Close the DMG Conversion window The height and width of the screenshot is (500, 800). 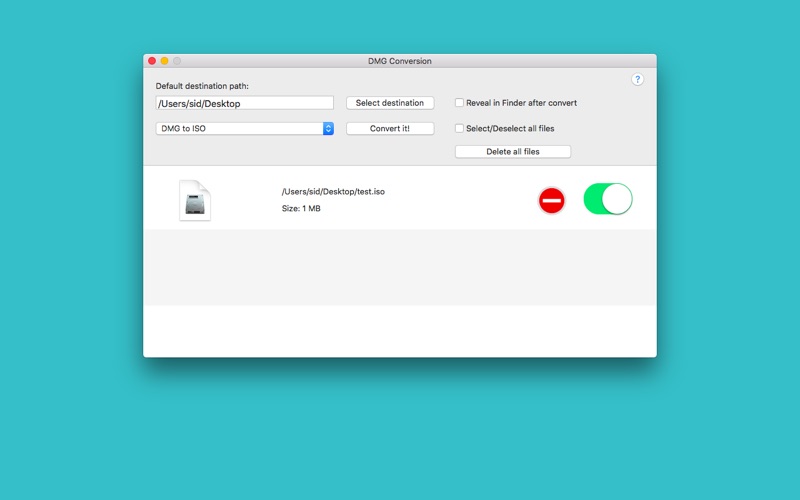pos(152,61)
